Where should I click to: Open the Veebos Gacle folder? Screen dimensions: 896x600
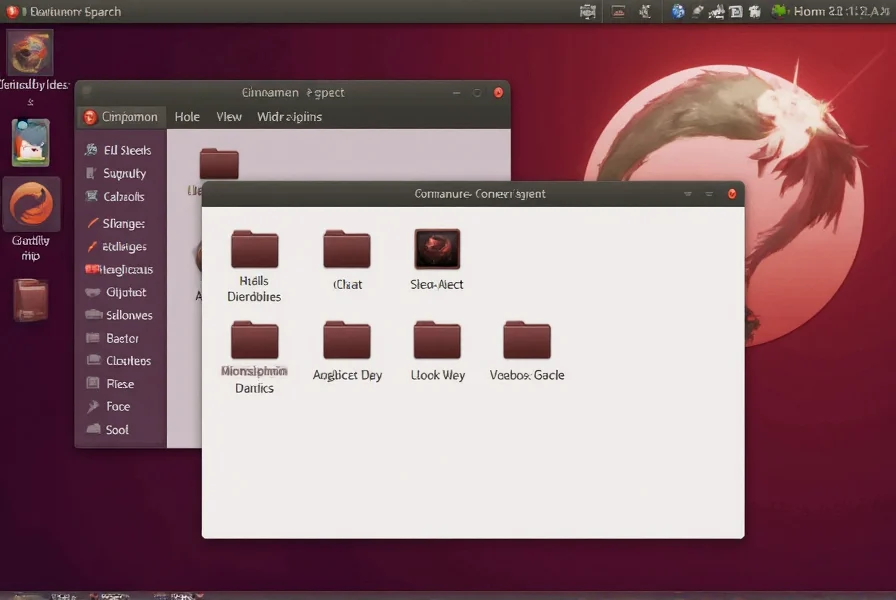[x=527, y=341]
